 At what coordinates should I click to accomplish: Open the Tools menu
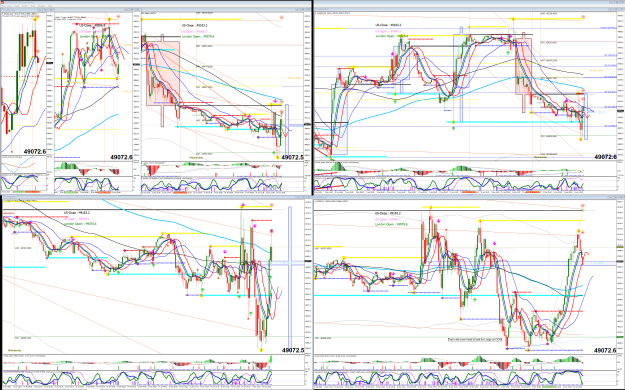[33, 6]
